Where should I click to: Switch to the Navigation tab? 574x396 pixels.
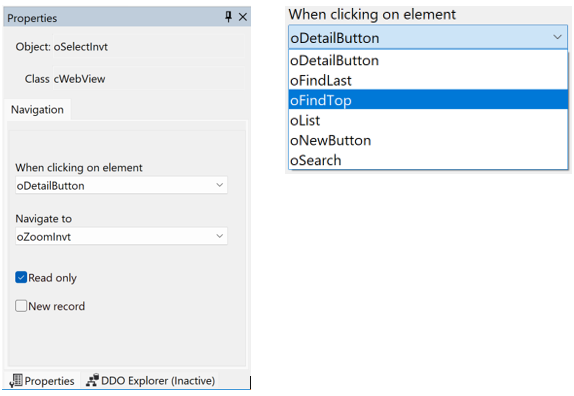37,109
